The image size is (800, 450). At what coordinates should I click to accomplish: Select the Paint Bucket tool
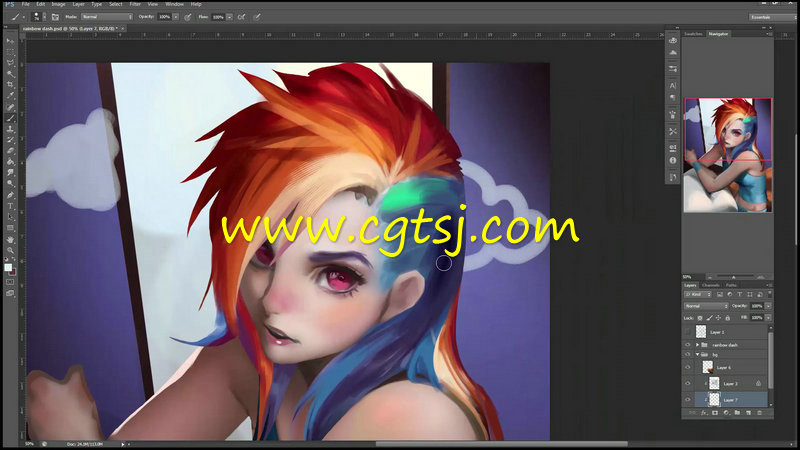10,162
